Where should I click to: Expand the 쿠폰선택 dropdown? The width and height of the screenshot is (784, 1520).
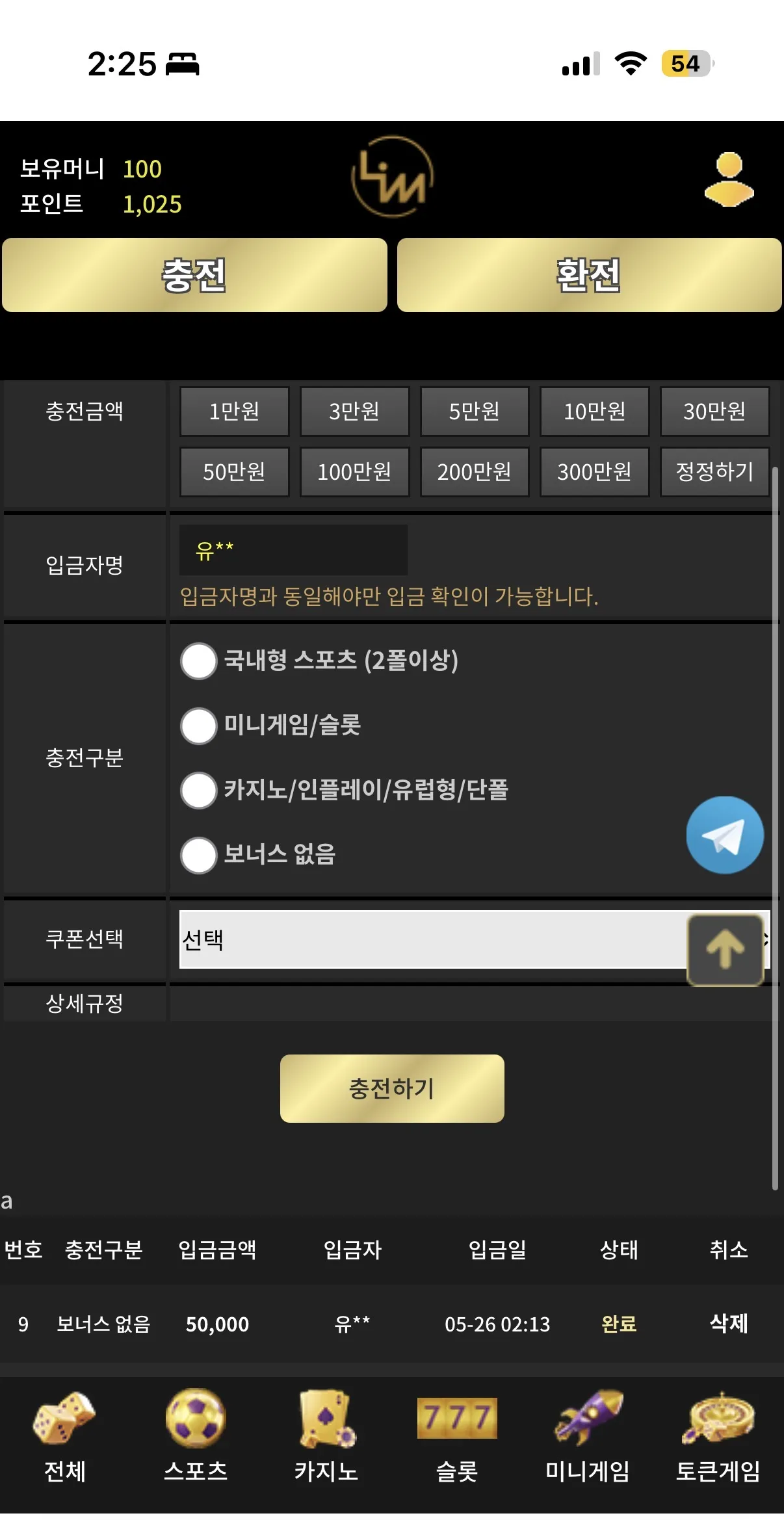pos(475,939)
